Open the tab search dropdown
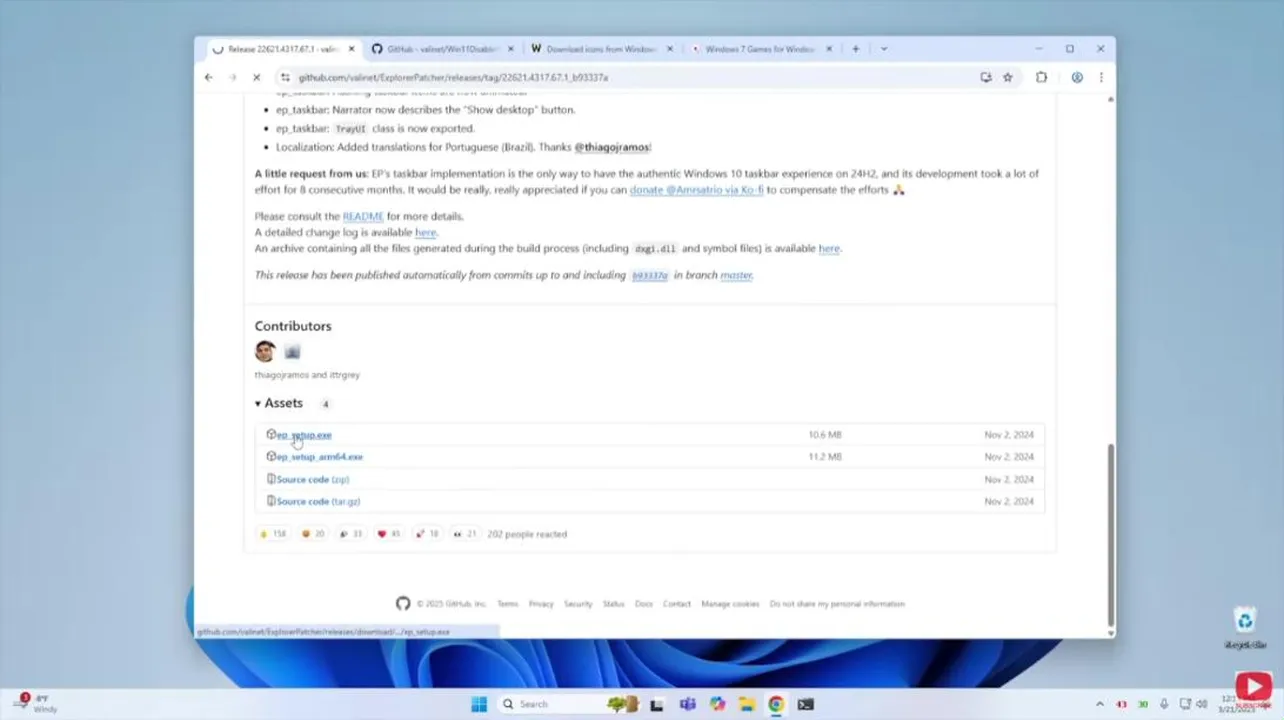1284x720 pixels. [x=884, y=49]
